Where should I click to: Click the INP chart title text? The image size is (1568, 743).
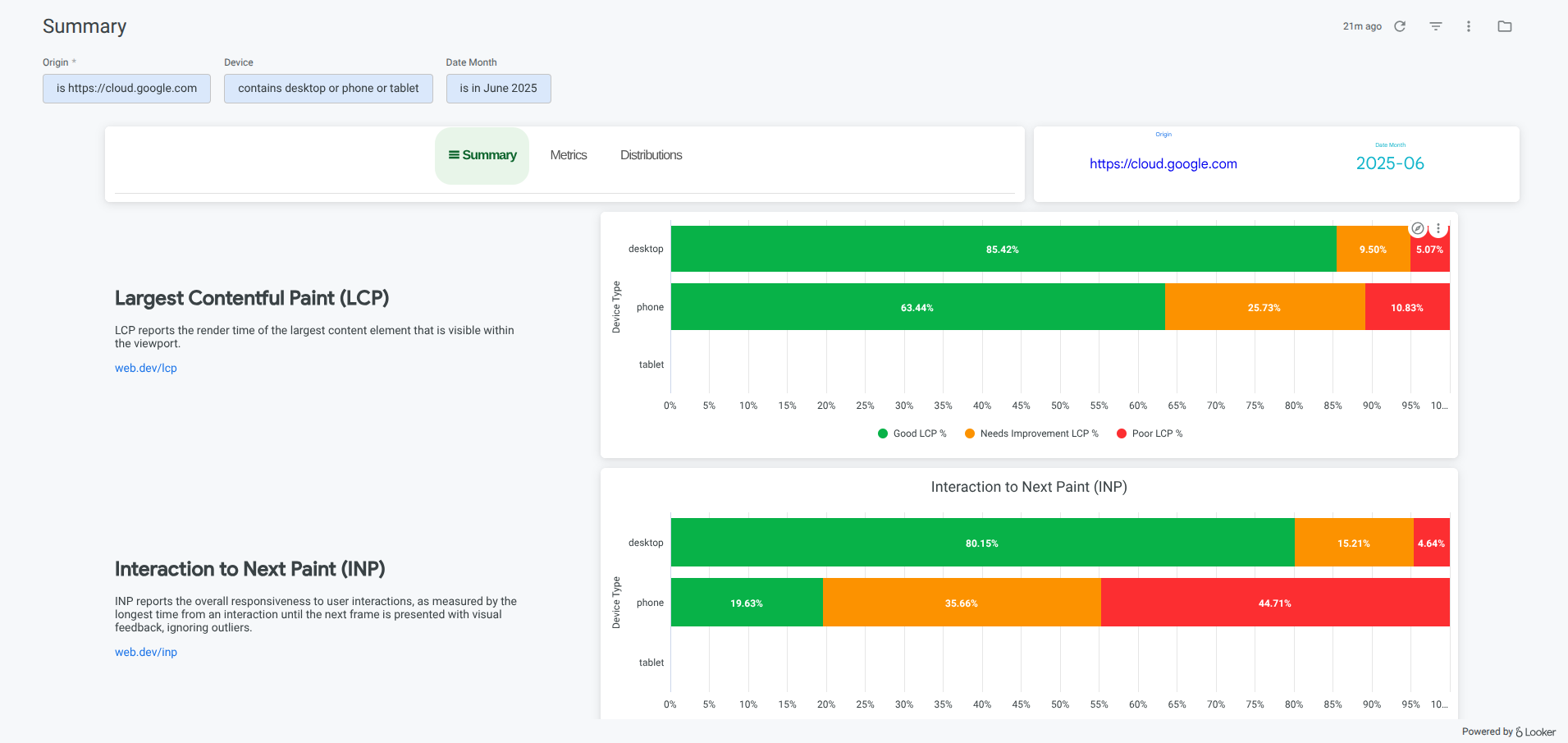pos(1029,487)
